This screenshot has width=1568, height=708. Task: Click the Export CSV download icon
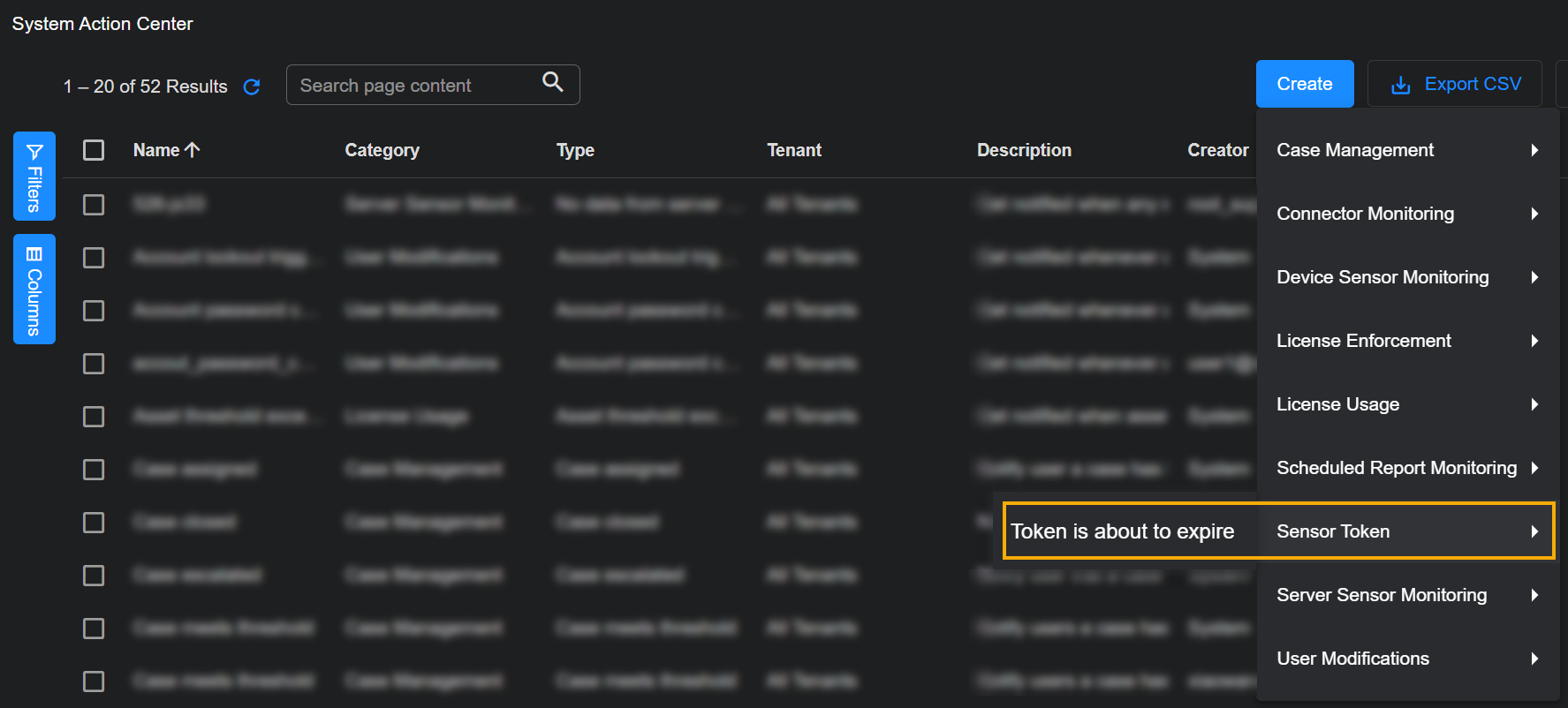tap(1400, 85)
